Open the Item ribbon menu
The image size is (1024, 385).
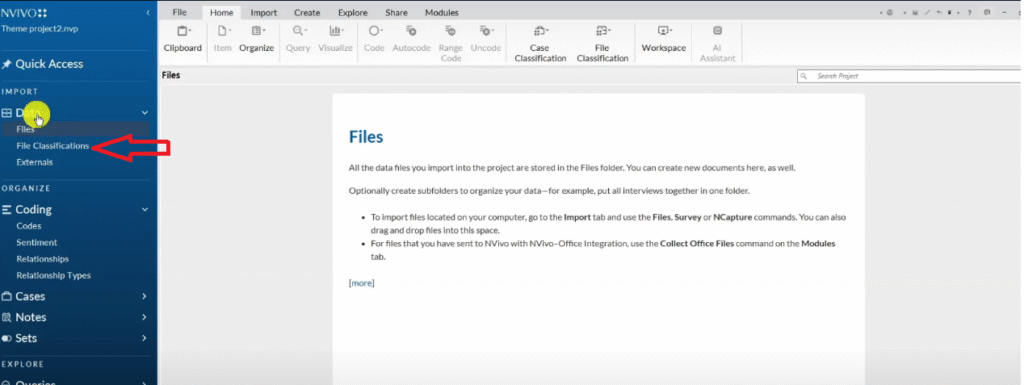[x=223, y=39]
